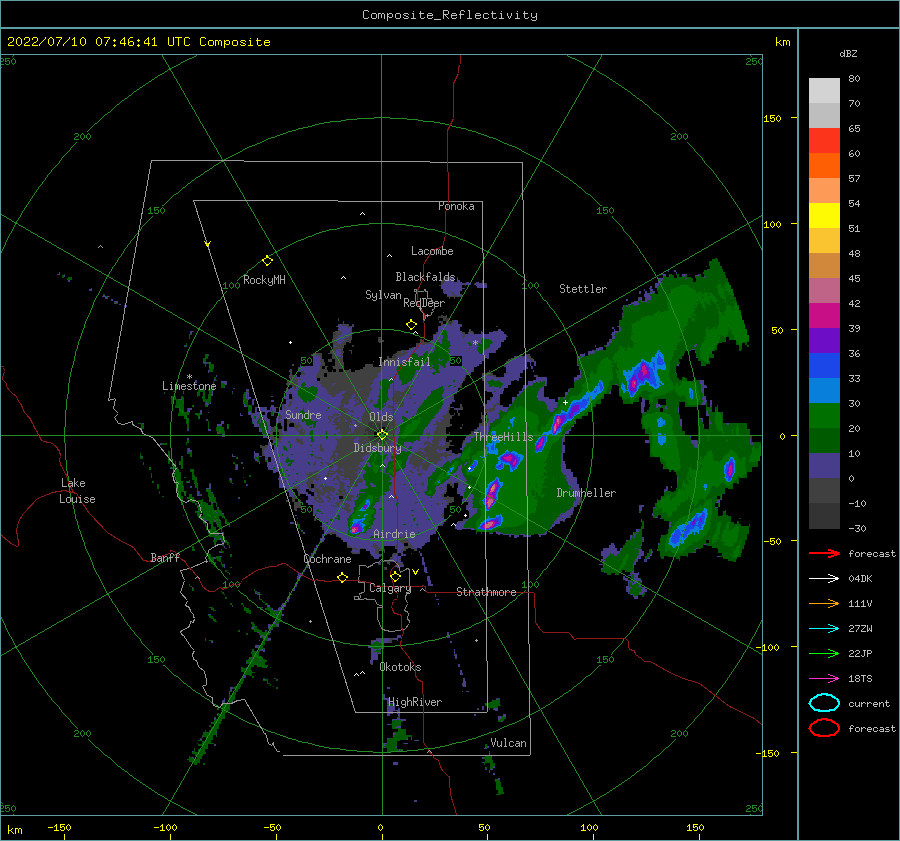The width and height of the screenshot is (900, 841).
Task: Click the Stettler city label
Action: click(x=583, y=289)
